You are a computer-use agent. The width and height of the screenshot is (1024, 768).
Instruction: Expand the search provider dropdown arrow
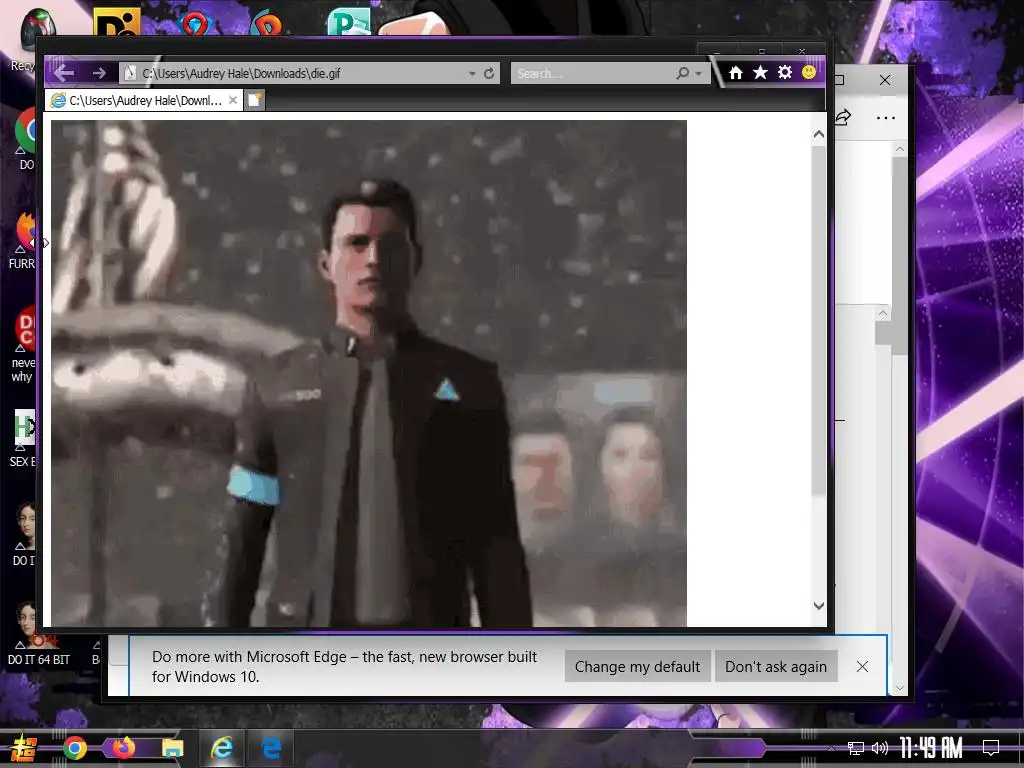point(699,74)
